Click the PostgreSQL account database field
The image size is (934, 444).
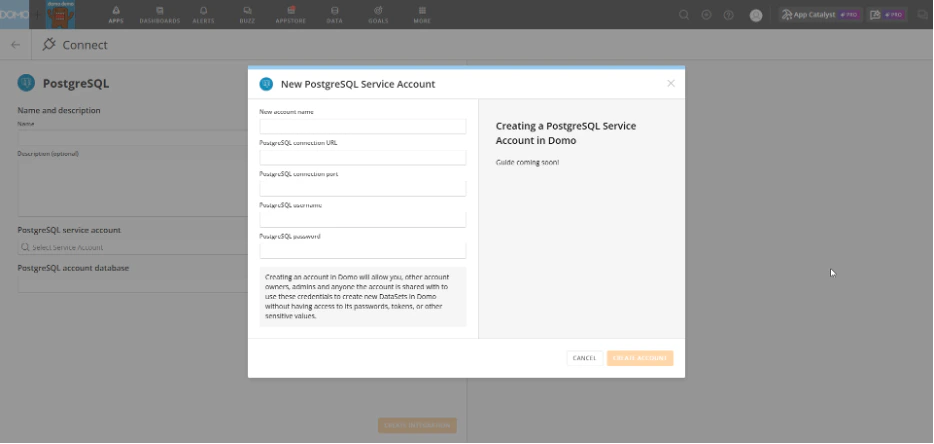[133, 284]
